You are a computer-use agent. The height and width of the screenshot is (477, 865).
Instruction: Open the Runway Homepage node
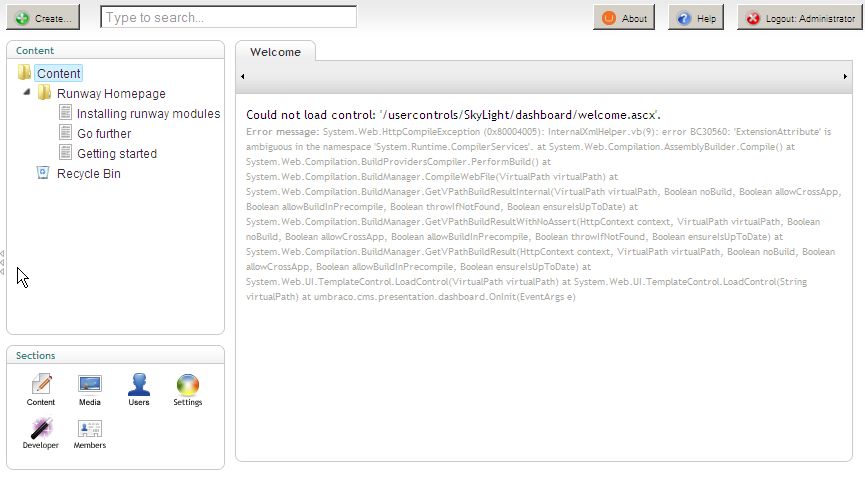pyautogui.click(x=111, y=94)
